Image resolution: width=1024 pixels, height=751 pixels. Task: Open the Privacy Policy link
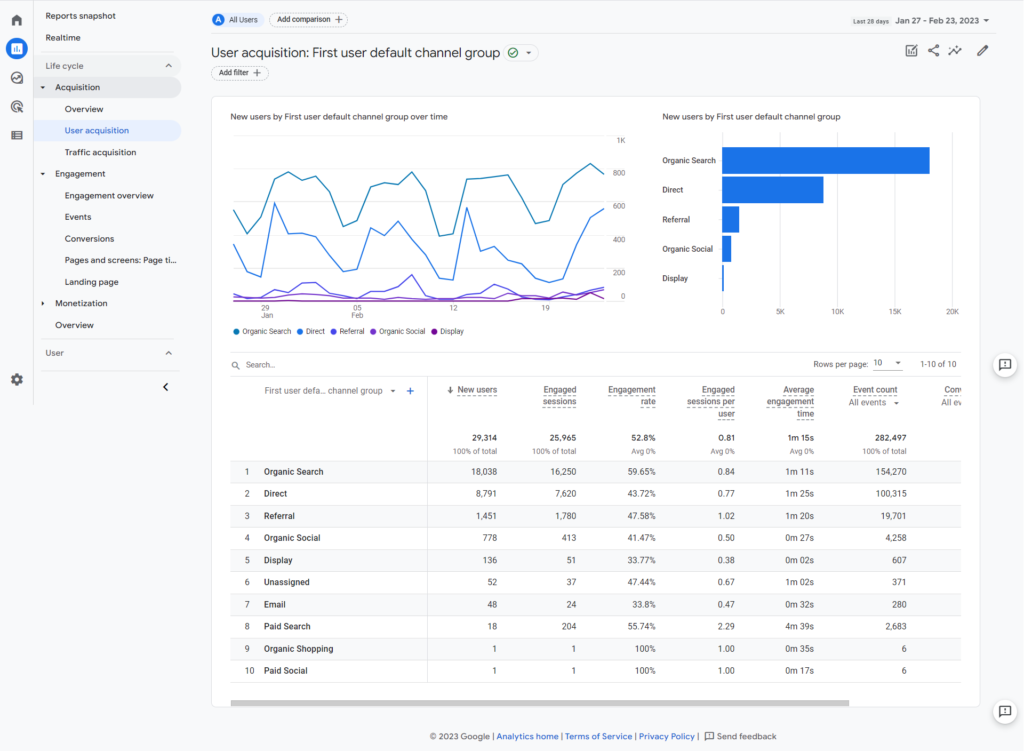[x=666, y=736]
